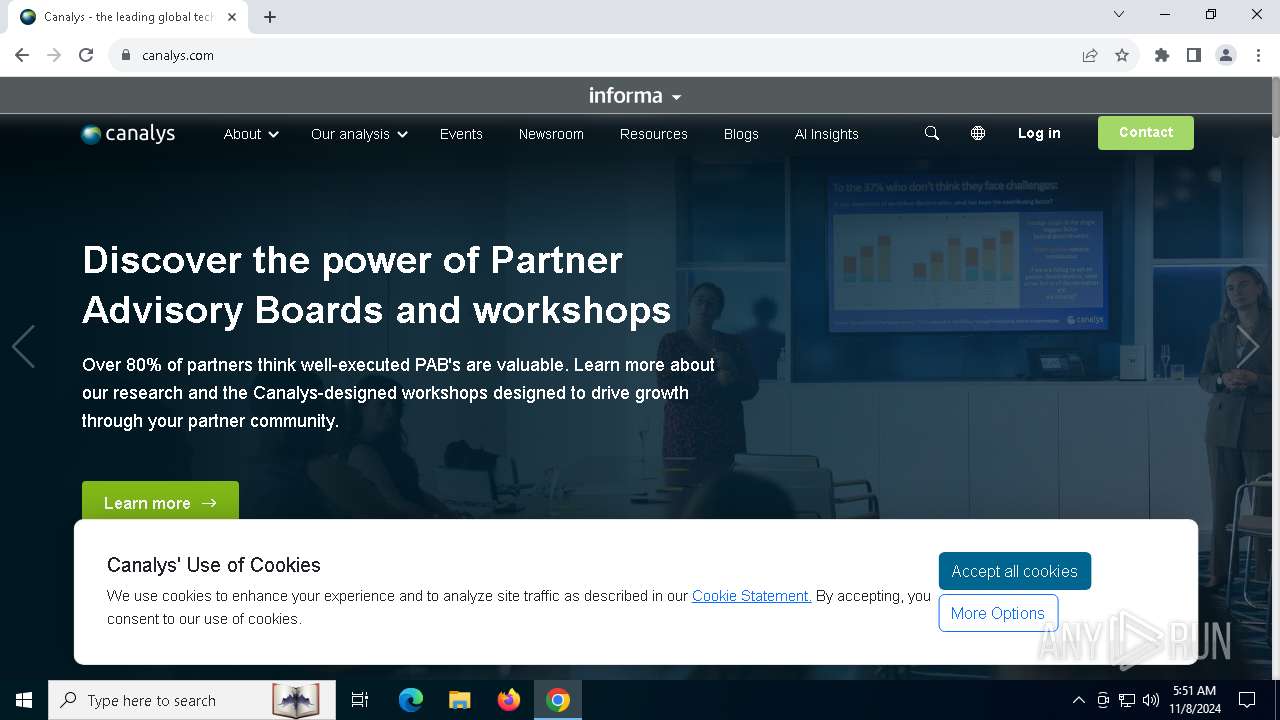Click Chrome icon on taskbar
The image size is (1280, 720).
558,700
